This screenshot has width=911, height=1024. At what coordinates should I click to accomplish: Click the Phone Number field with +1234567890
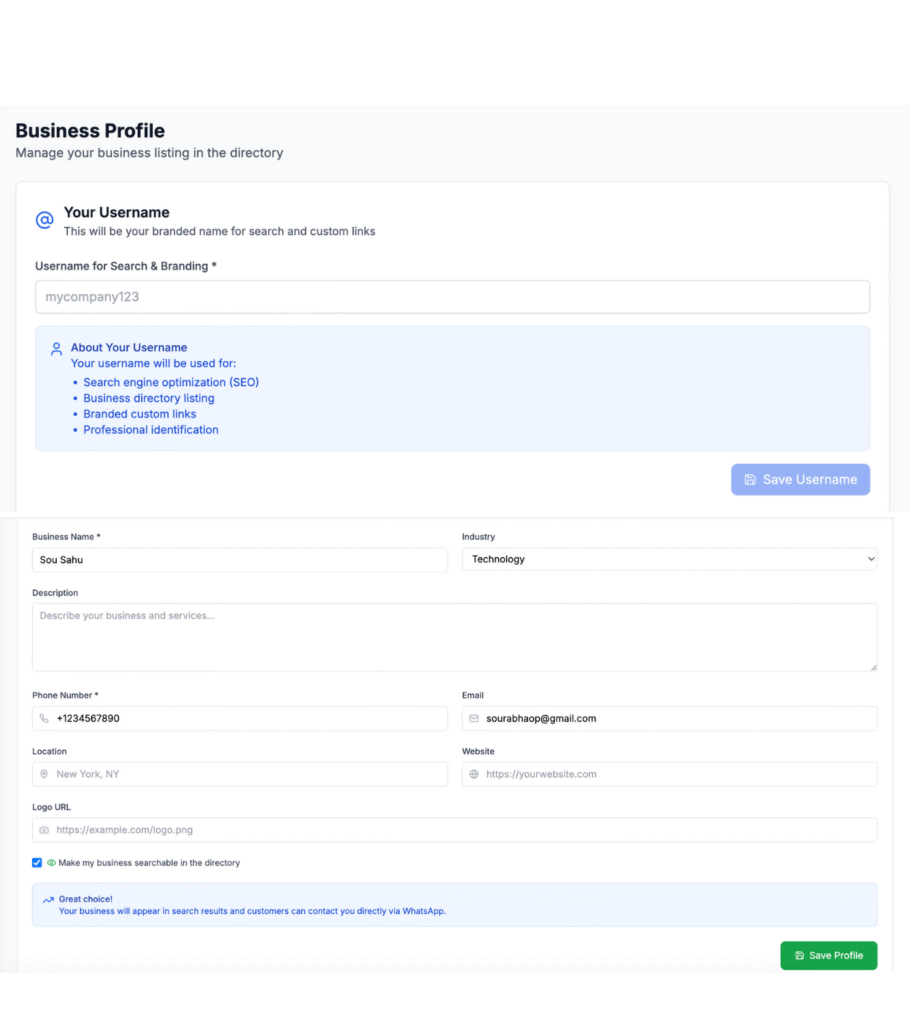(250, 718)
